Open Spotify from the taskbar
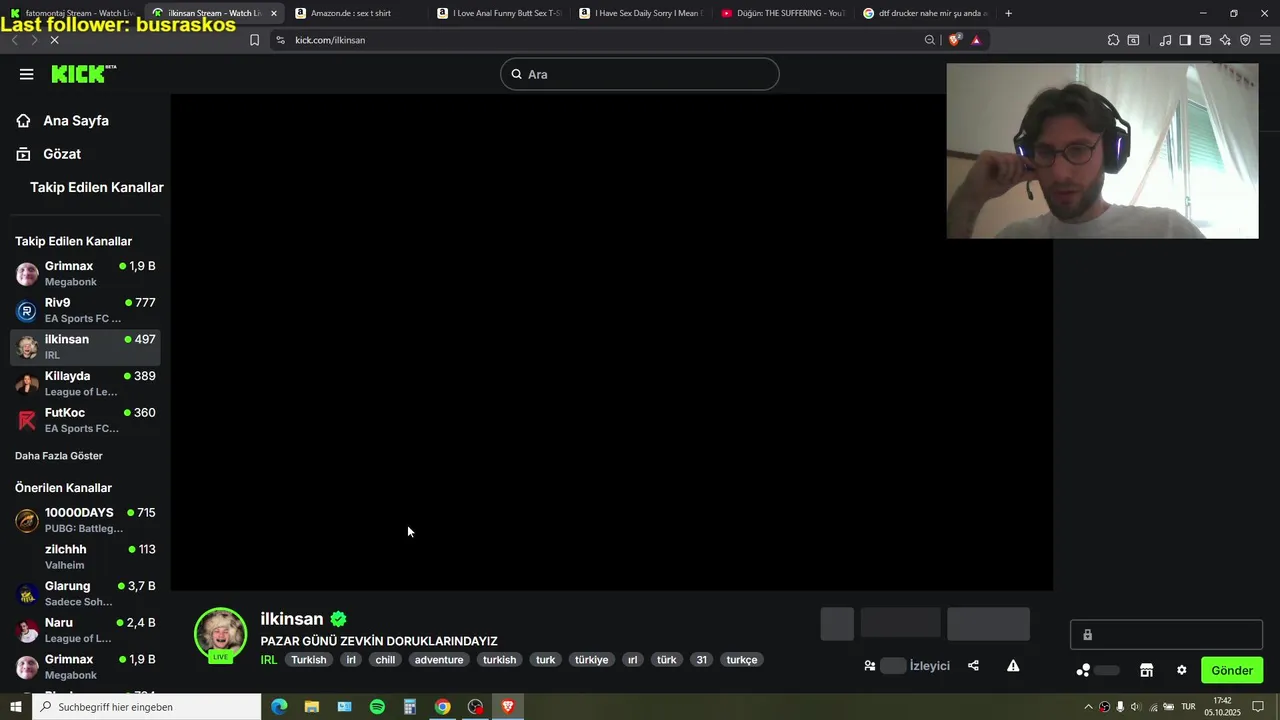 pos(377,707)
